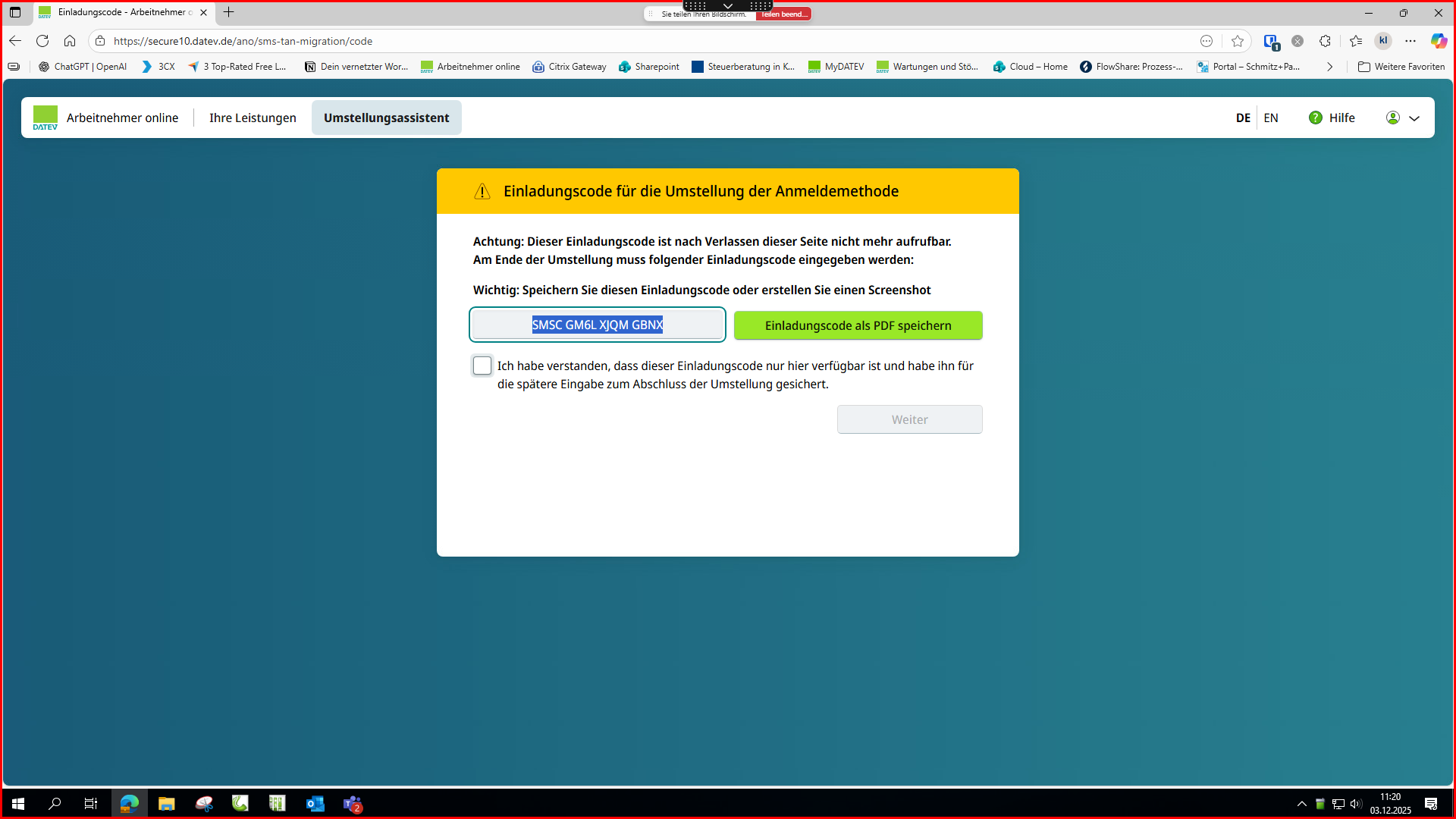Click the browser home icon
The width and height of the screenshot is (1456, 819).
pos(70,41)
